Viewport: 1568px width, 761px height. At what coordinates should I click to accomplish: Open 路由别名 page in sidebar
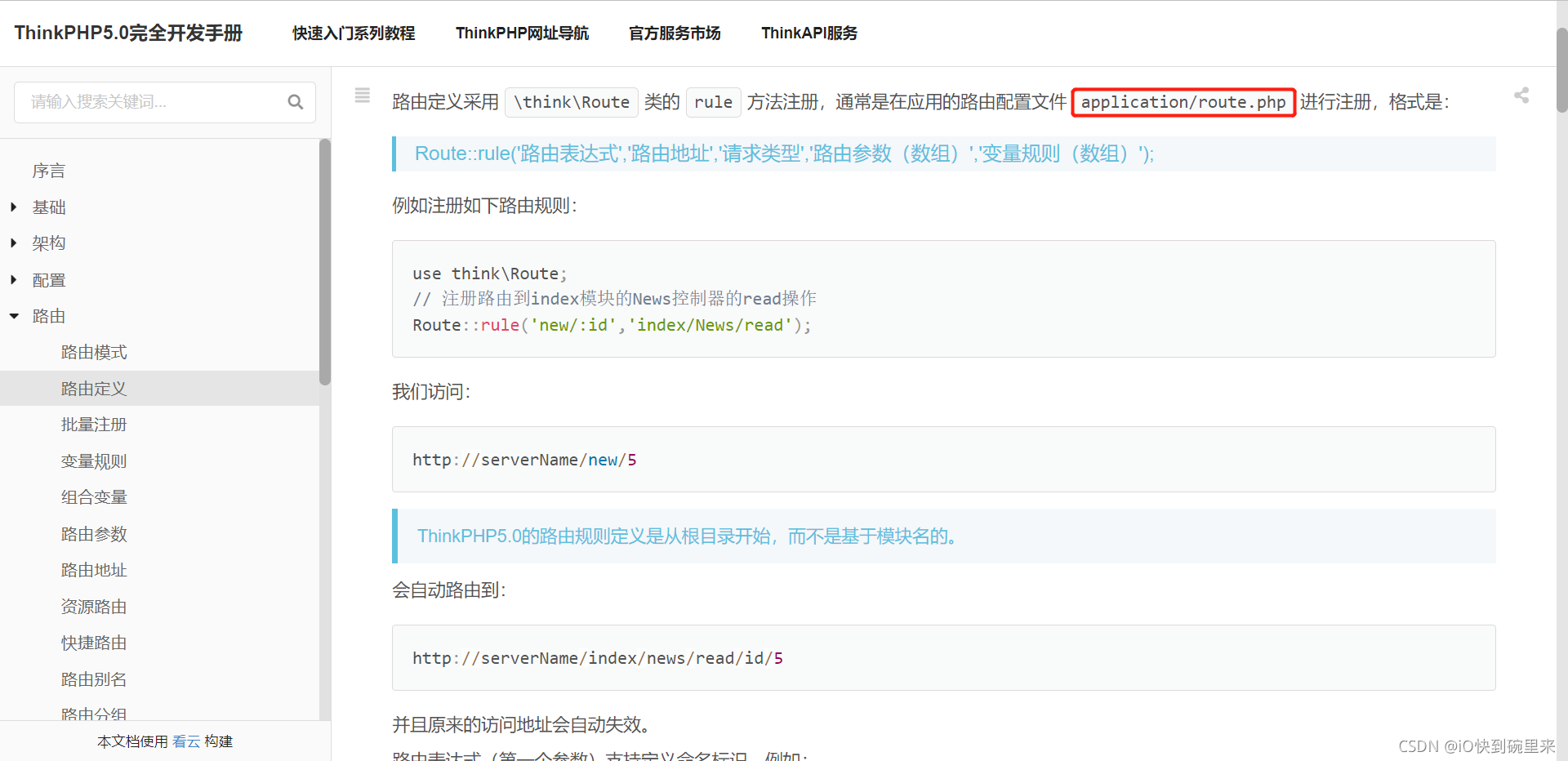(x=94, y=679)
